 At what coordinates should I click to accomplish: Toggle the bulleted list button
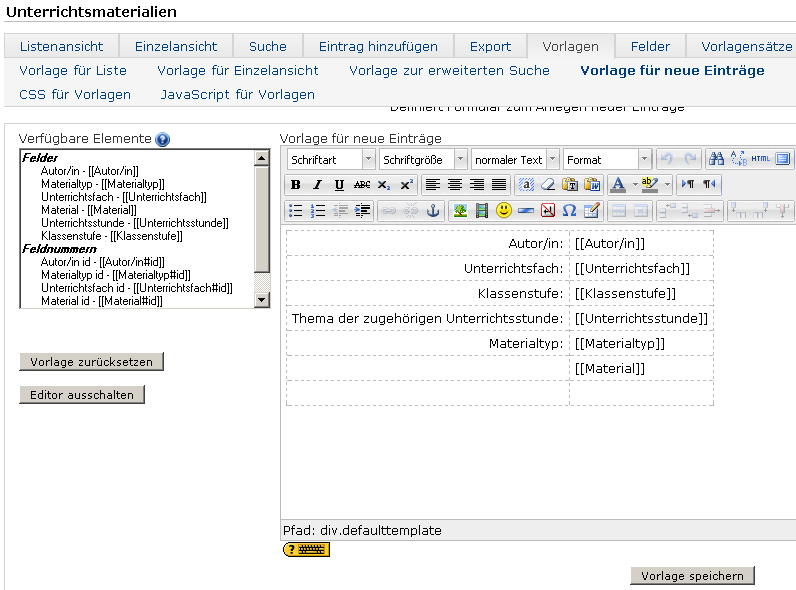[296, 211]
